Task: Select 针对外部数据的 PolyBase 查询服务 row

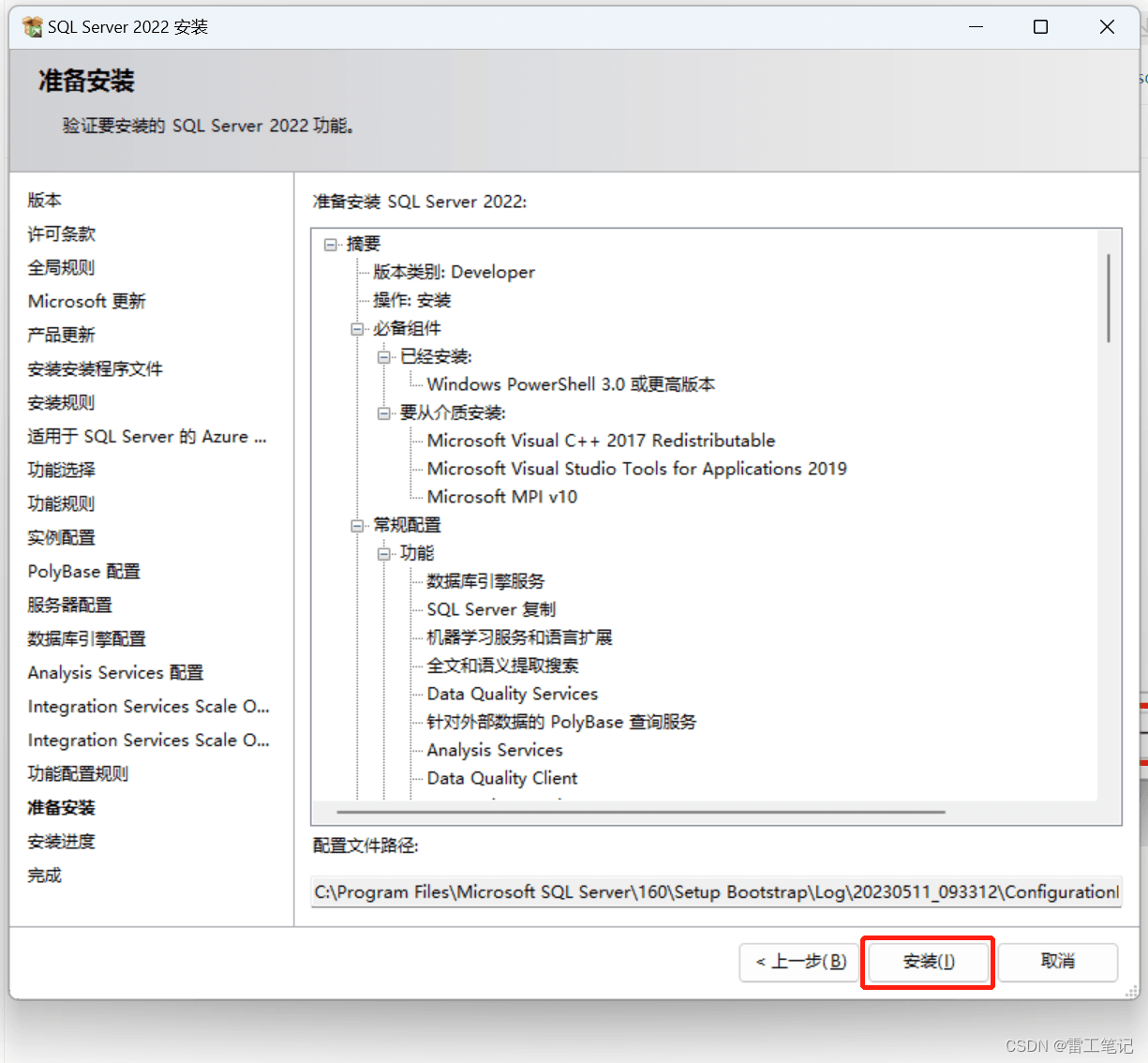Action: (561, 722)
